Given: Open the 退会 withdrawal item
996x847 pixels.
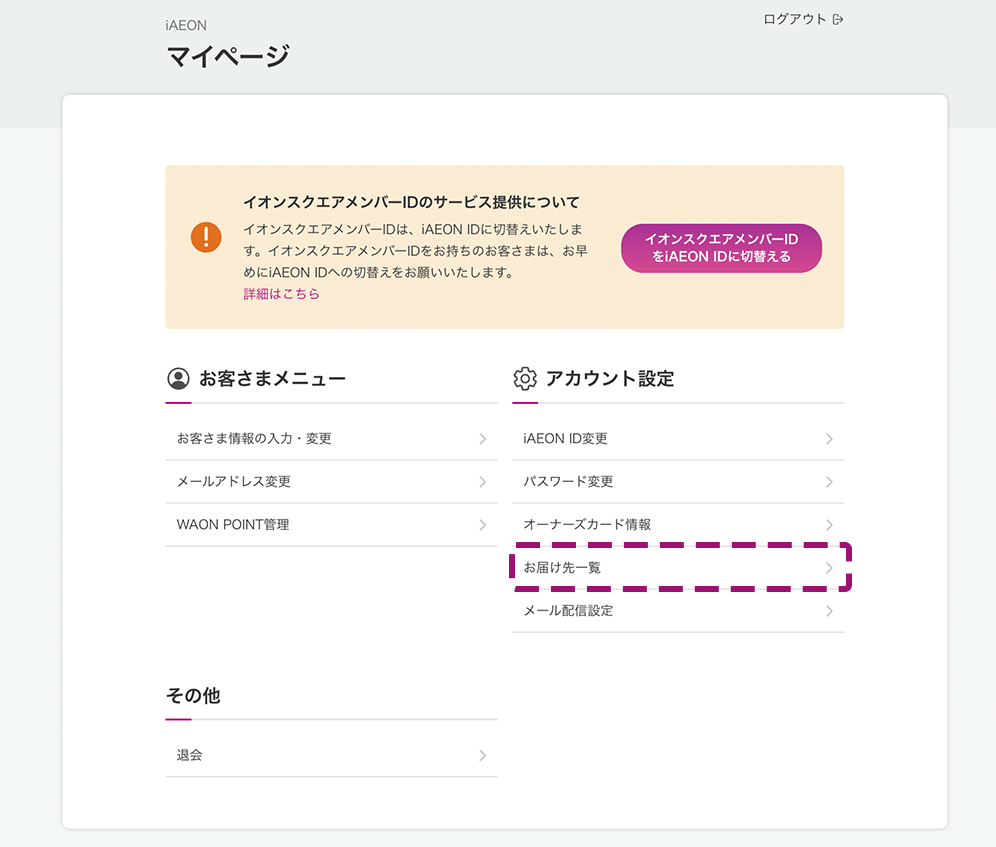Looking at the screenshot, I should (x=331, y=755).
